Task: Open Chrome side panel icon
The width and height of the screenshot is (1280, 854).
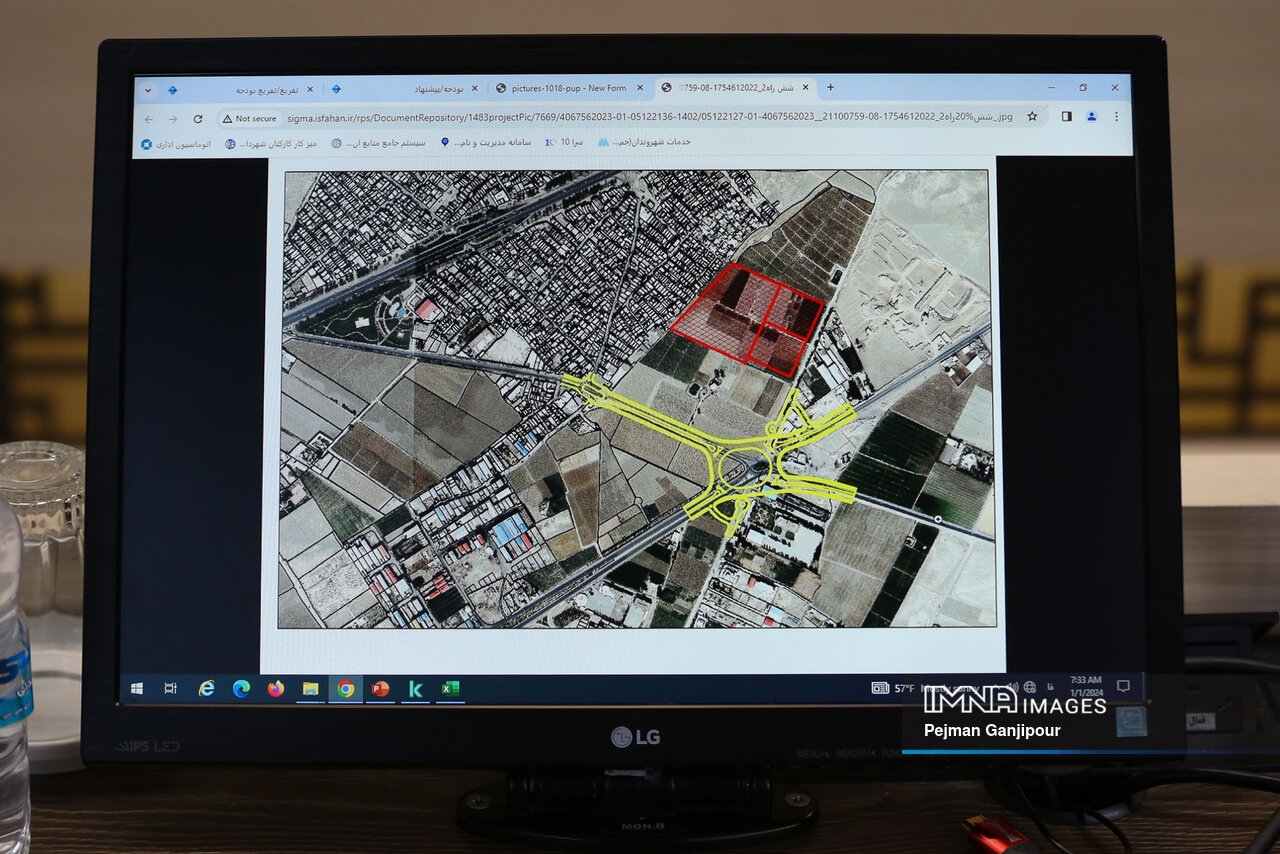Action: pos(1066,116)
